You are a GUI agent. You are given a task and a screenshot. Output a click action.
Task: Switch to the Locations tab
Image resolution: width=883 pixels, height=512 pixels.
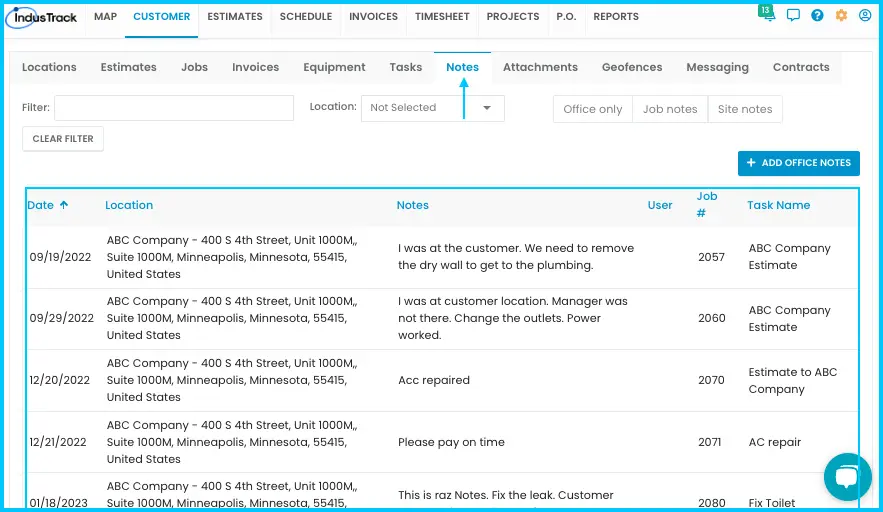click(x=49, y=67)
